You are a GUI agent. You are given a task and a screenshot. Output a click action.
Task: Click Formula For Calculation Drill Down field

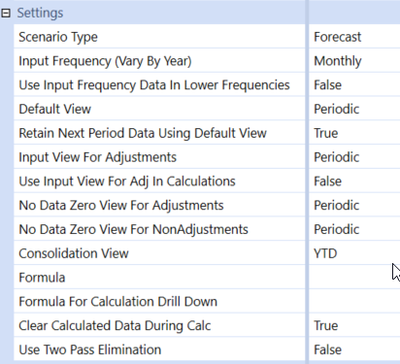(355, 301)
